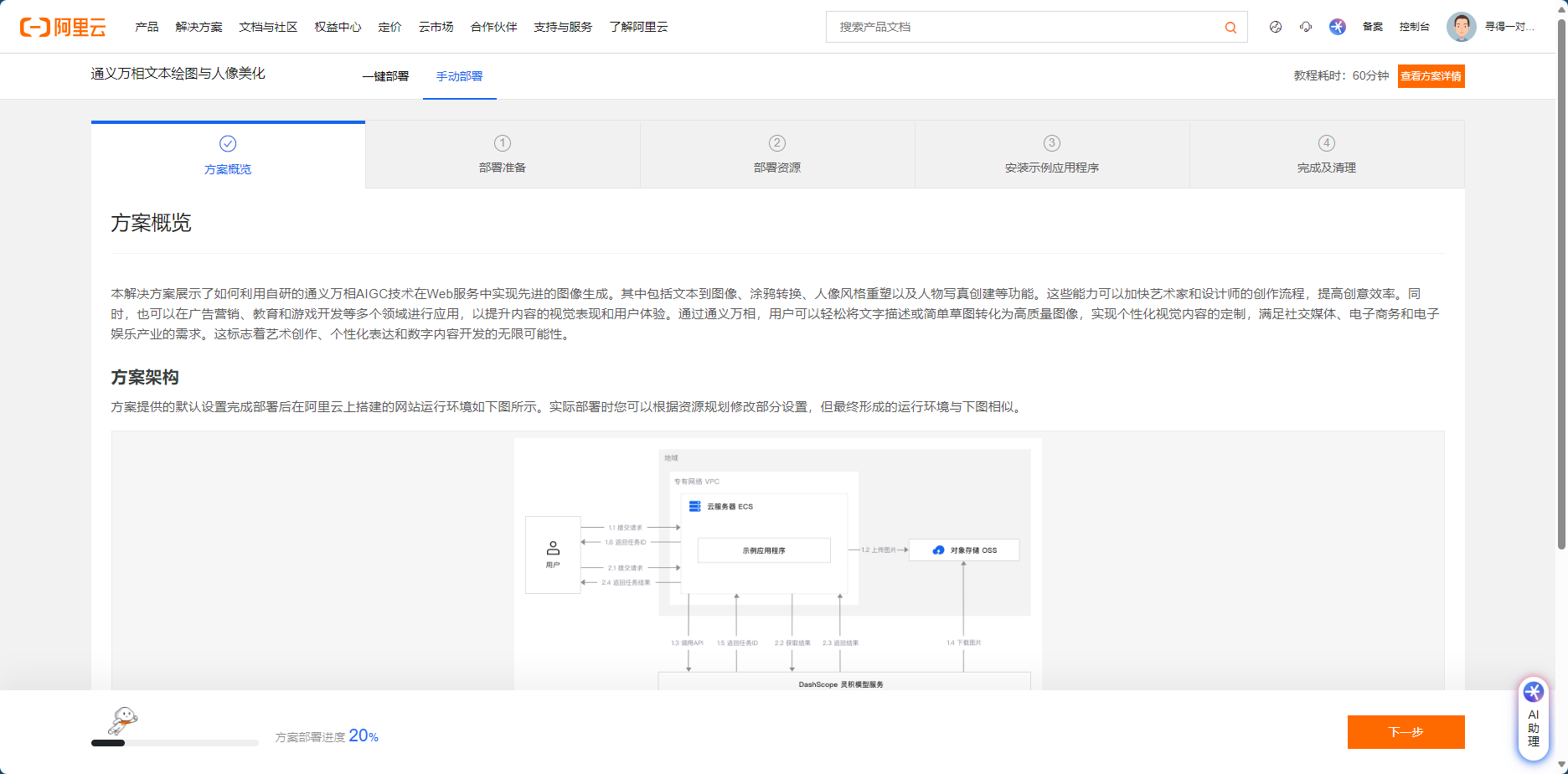Click the 通义万相文本绘图与人像美化 title
Image resolution: width=1568 pixels, height=774 pixels.
[x=178, y=74]
